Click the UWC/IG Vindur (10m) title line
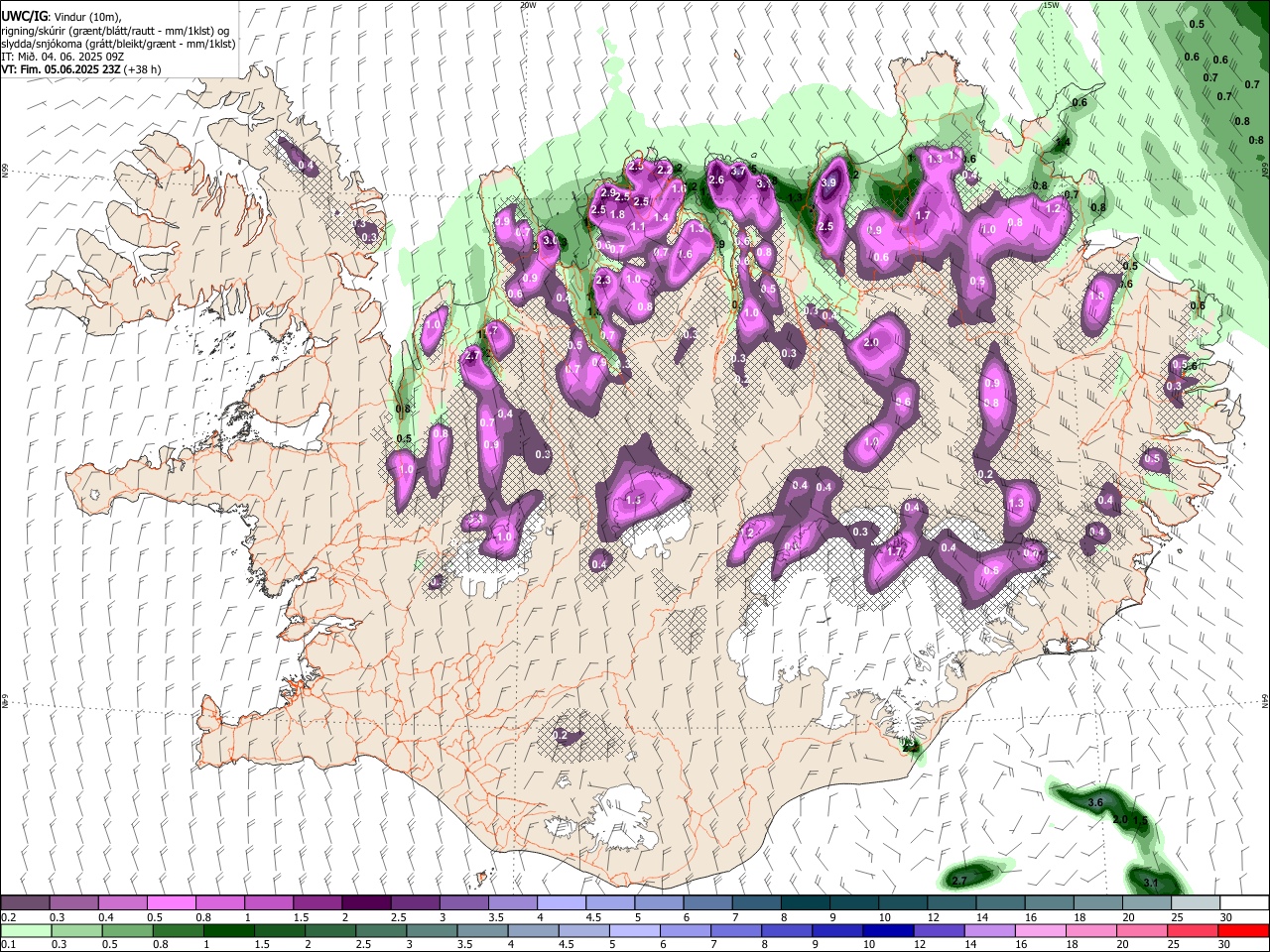 click(x=62, y=17)
